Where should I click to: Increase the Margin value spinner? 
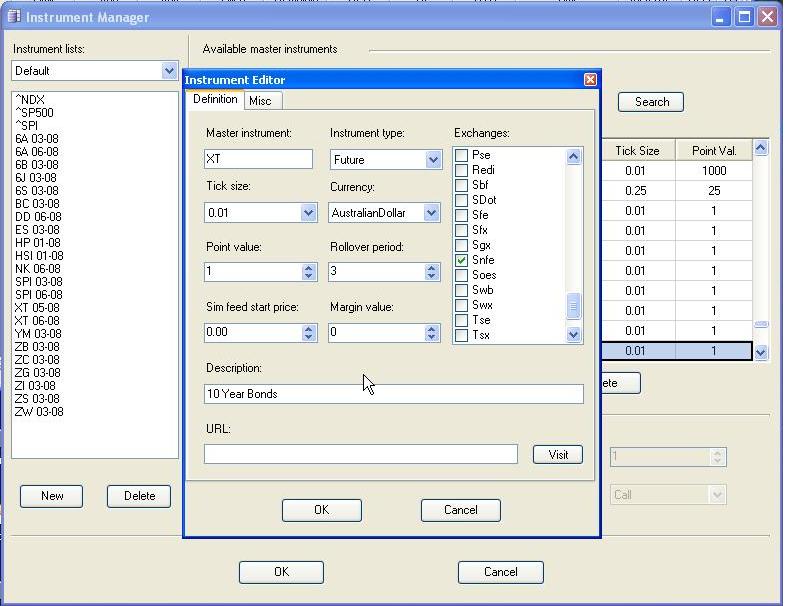[432, 328]
